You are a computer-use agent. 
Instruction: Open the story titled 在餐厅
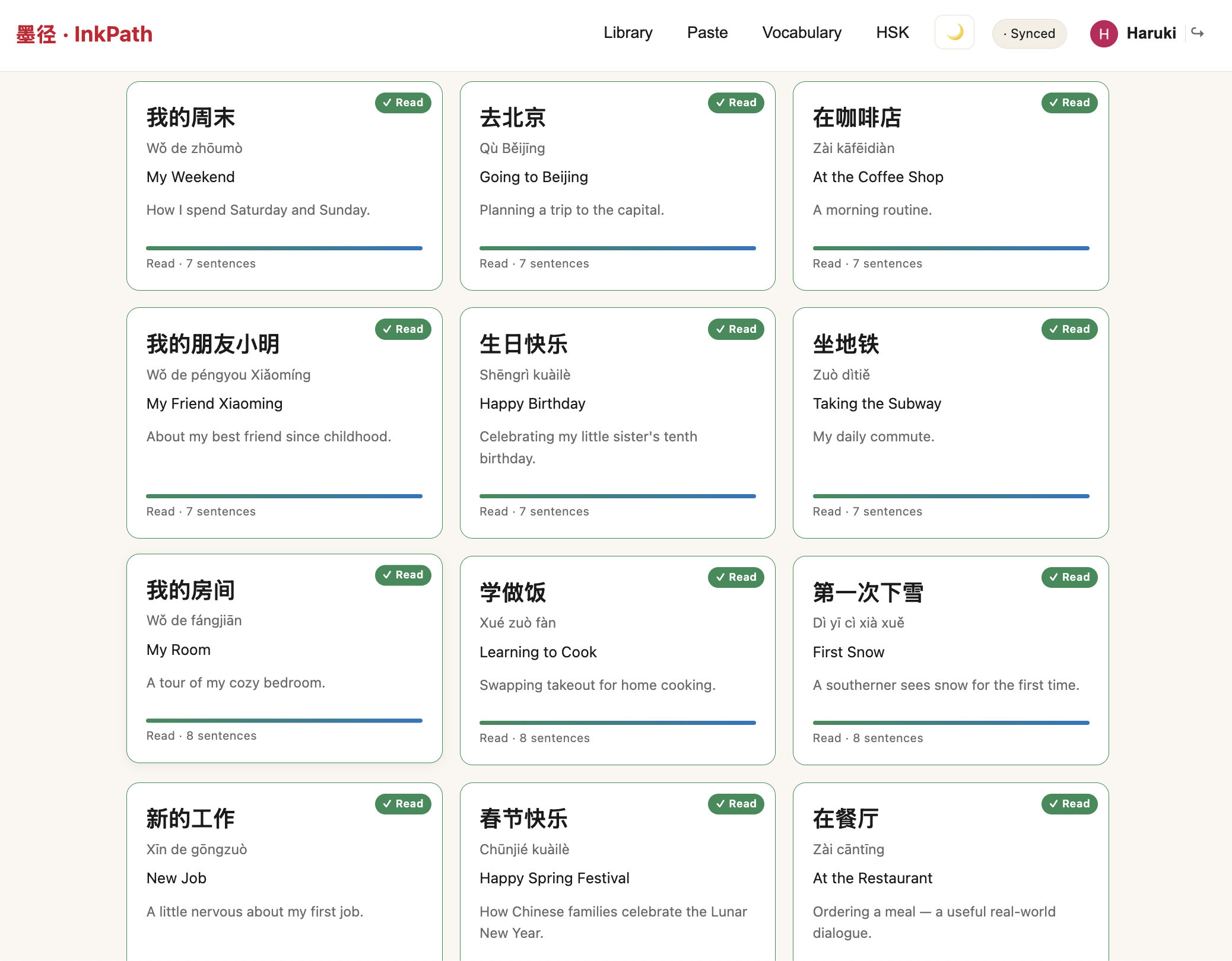pyautogui.click(x=846, y=819)
